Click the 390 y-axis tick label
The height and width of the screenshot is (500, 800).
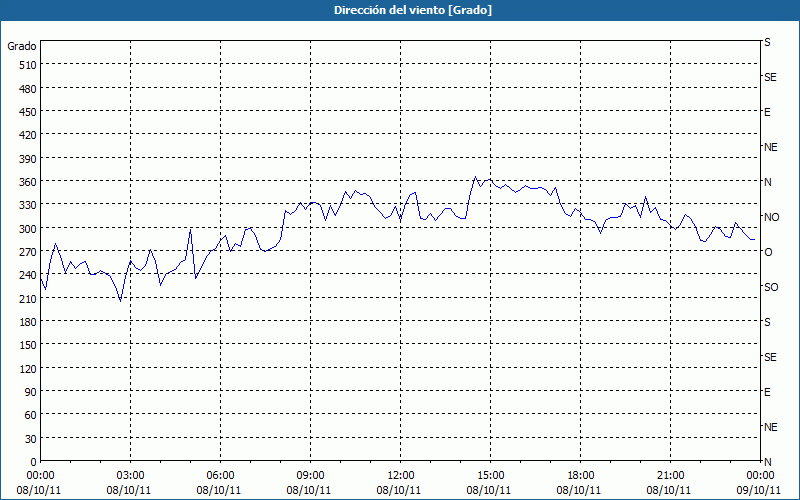pos(28,159)
